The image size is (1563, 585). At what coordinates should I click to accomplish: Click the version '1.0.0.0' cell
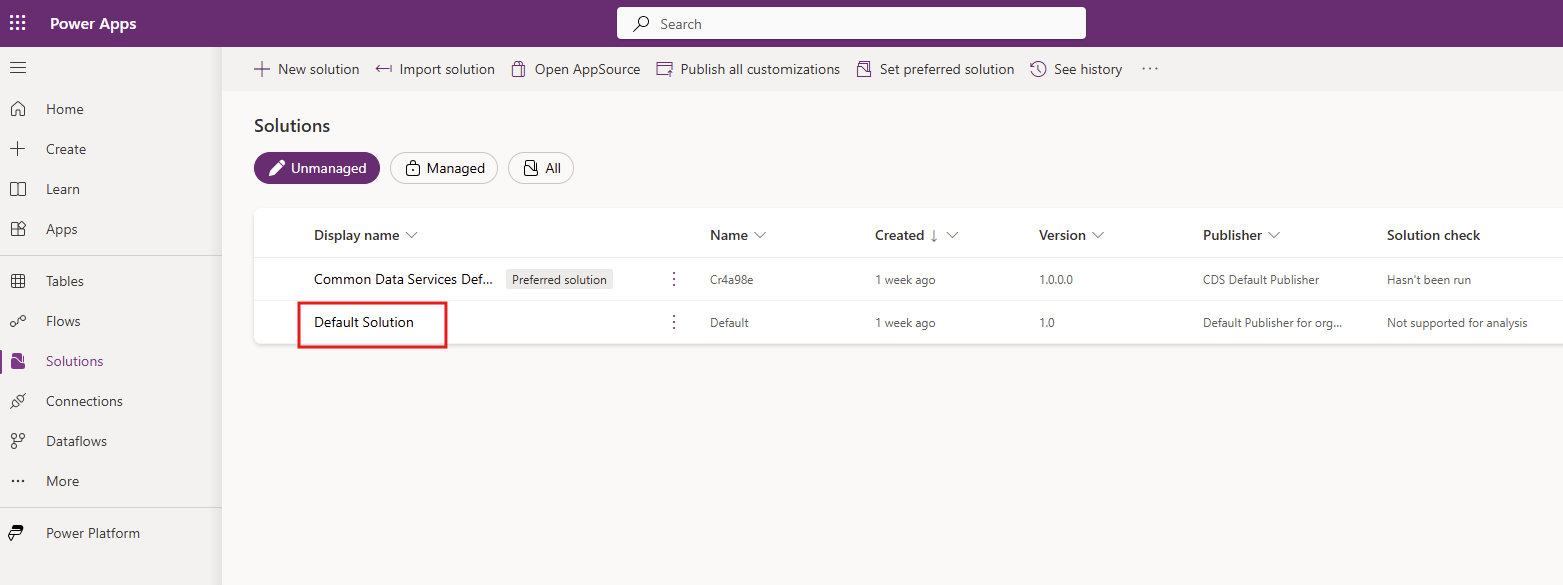(1056, 280)
